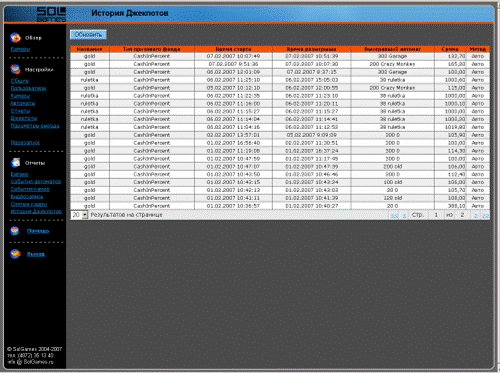This screenshot has height=373, width=500.
Task: Sort by Тип призового фонда header
Action: (152, 49)
